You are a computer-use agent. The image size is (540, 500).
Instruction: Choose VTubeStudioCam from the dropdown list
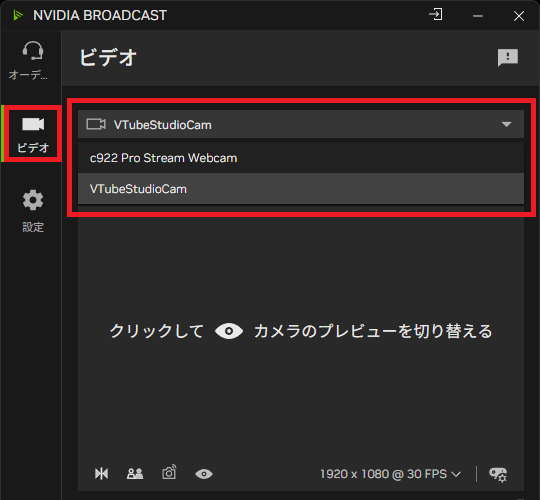(301, 189)
